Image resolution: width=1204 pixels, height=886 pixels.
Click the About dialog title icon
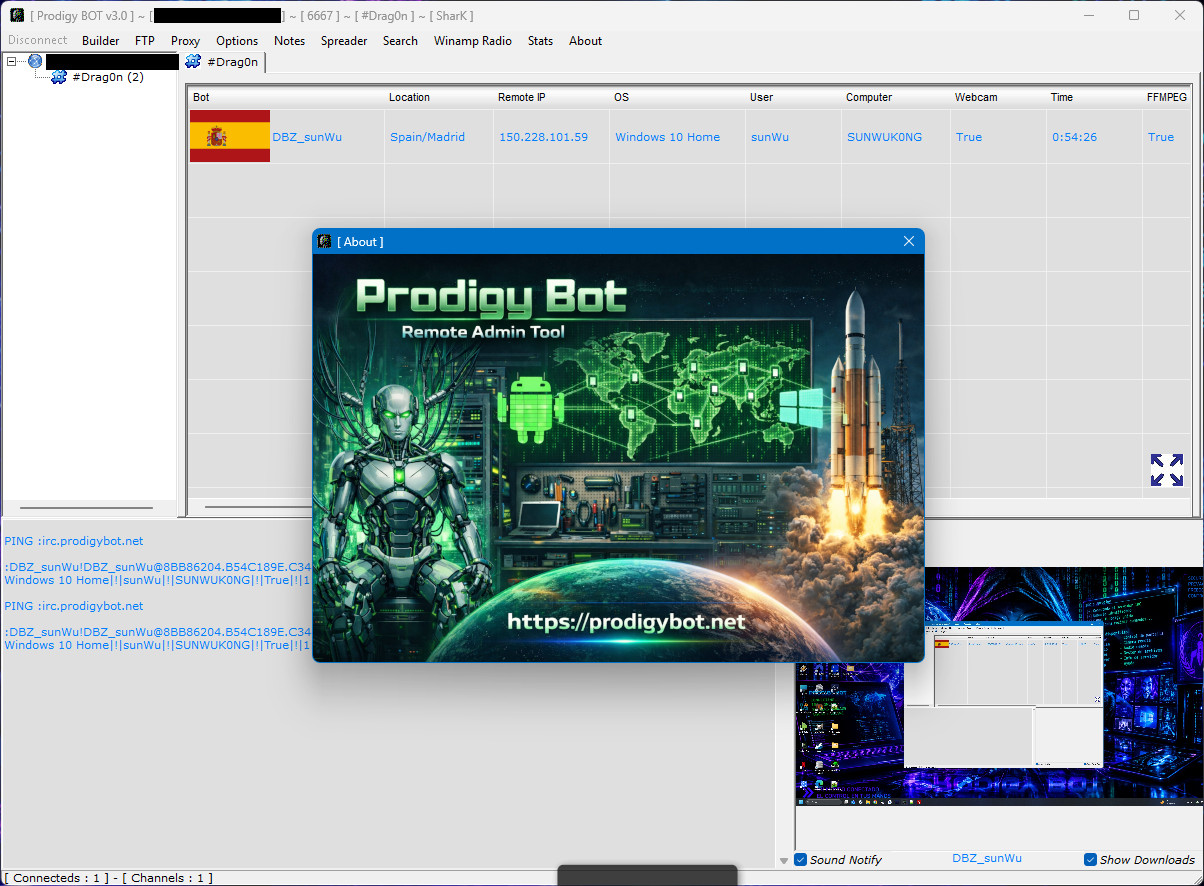(x=325, y=241)
